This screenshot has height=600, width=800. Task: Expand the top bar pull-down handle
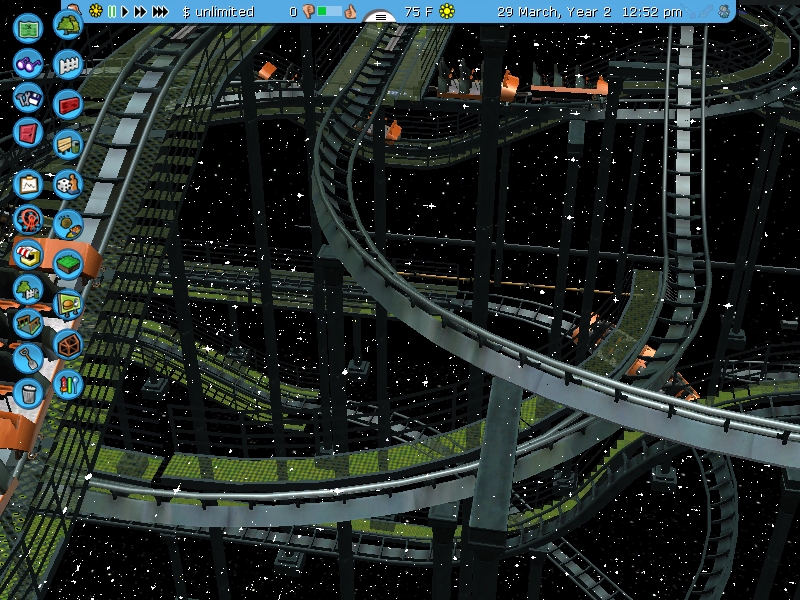point(381,16)
